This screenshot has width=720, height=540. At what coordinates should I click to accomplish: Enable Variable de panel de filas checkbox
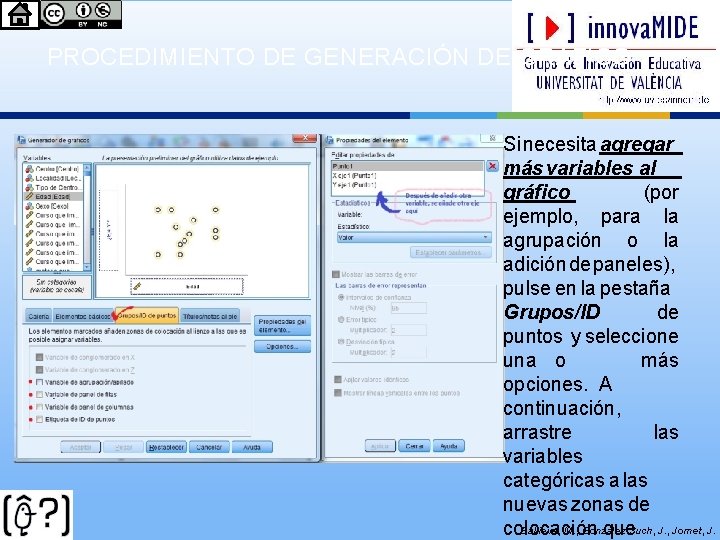tap(39, 394)
